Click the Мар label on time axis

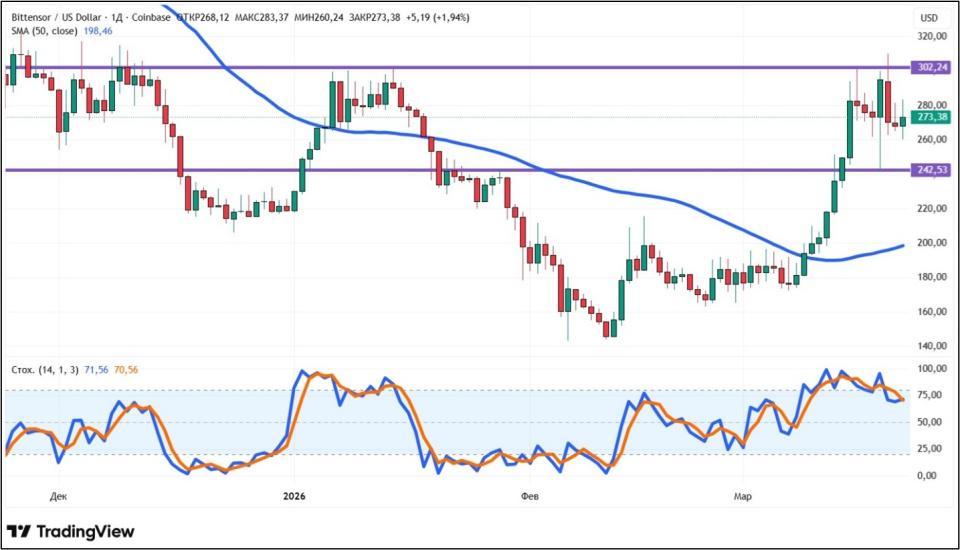[742, 495]
